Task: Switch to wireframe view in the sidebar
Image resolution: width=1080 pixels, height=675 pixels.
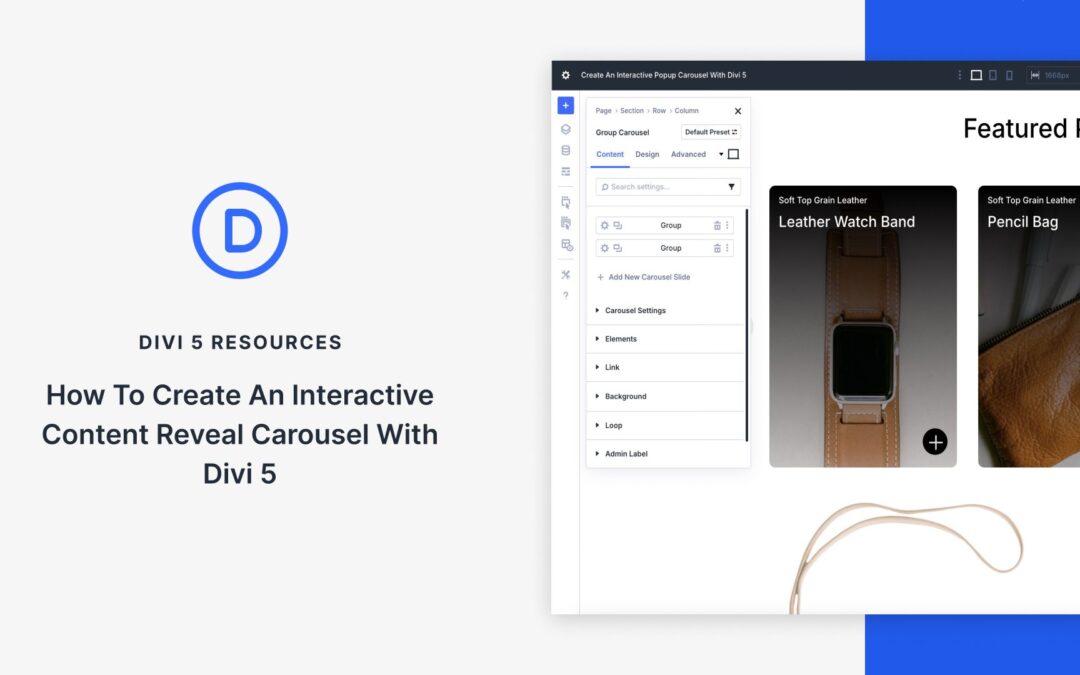Action: pos(565,170)
